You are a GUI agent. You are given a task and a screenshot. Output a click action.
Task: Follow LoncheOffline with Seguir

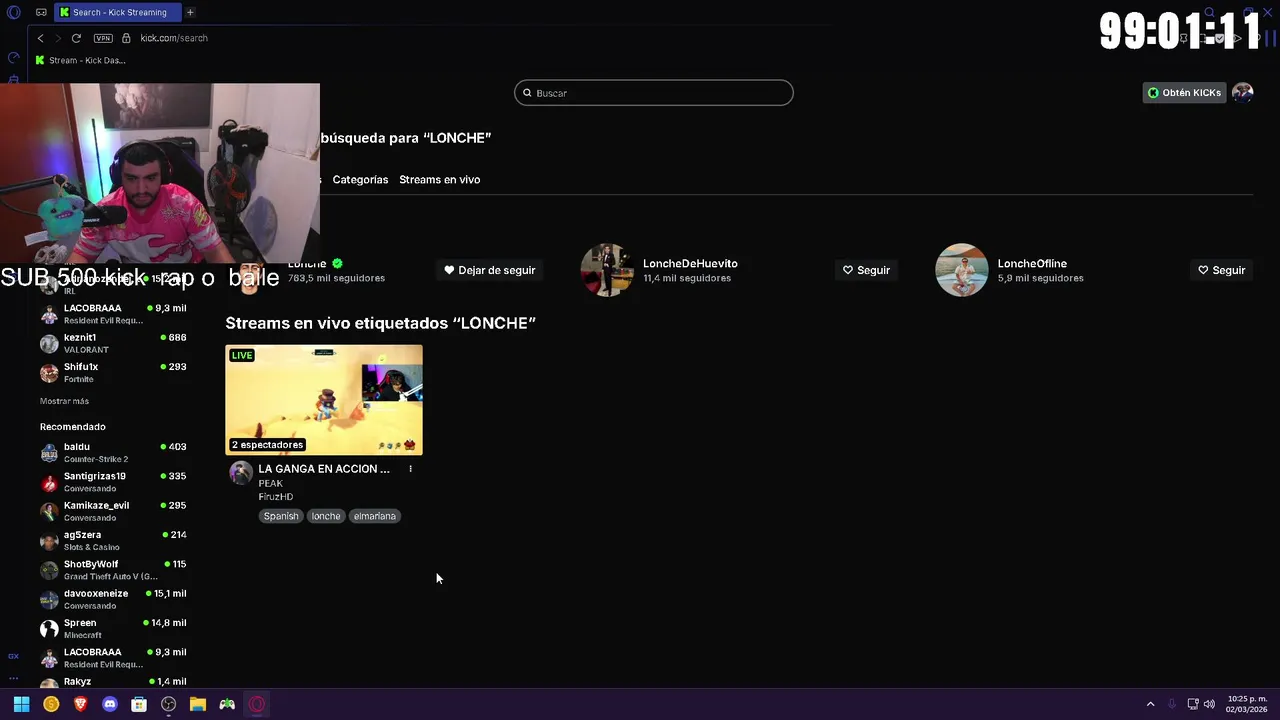tap(1221, 270)
